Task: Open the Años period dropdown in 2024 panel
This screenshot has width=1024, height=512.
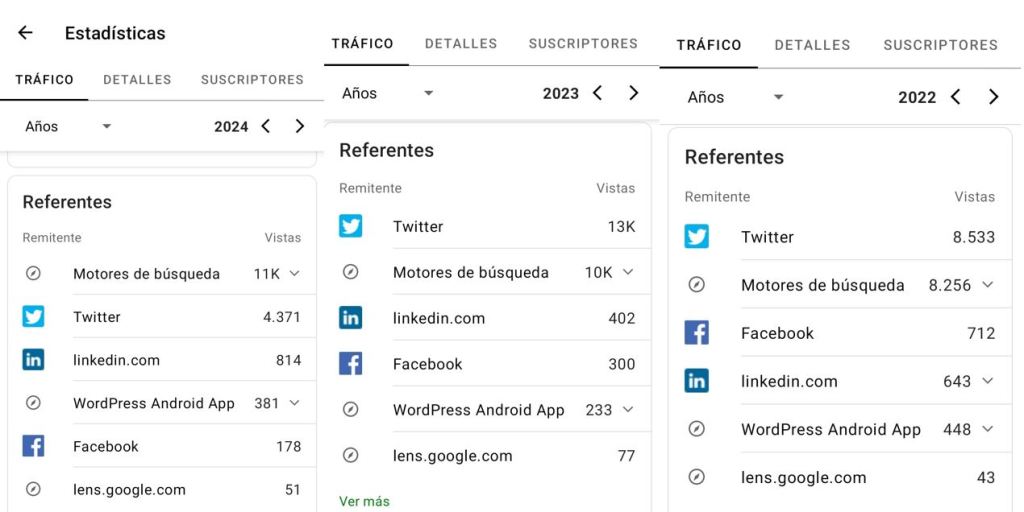Action: coord(68,127)
